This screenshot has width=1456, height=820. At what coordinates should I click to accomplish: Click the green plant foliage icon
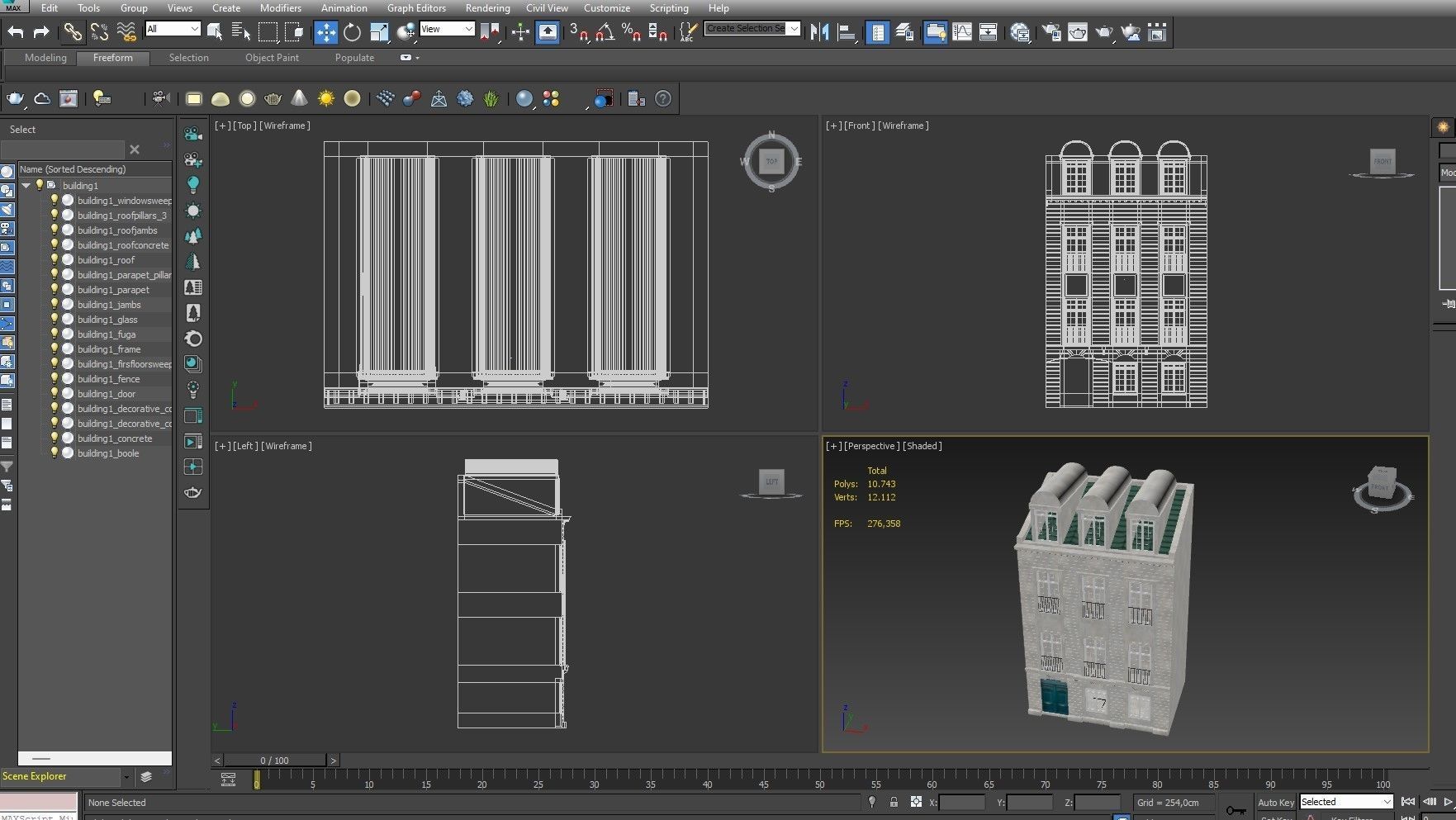coord(491,99)
